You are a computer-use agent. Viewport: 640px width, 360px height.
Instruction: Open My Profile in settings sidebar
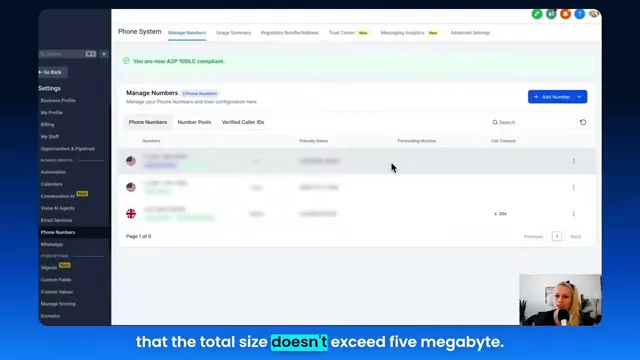pyautogui.click(x=51, y=113)
